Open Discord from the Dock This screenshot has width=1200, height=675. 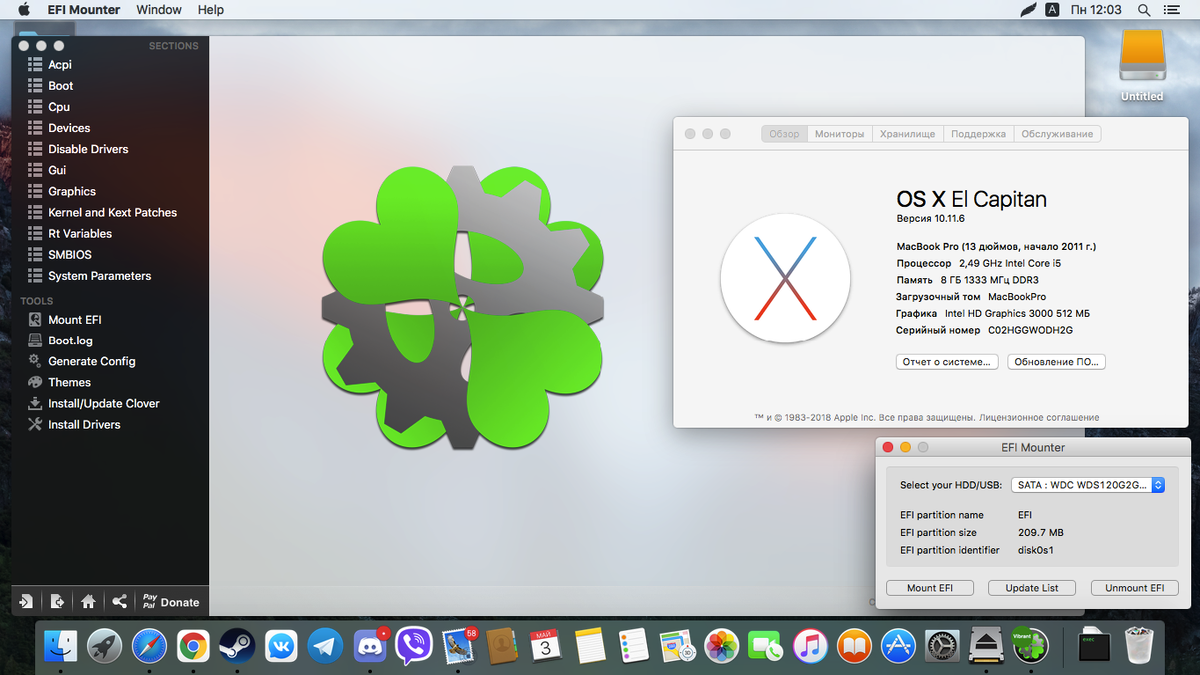[x=369, y=646]
